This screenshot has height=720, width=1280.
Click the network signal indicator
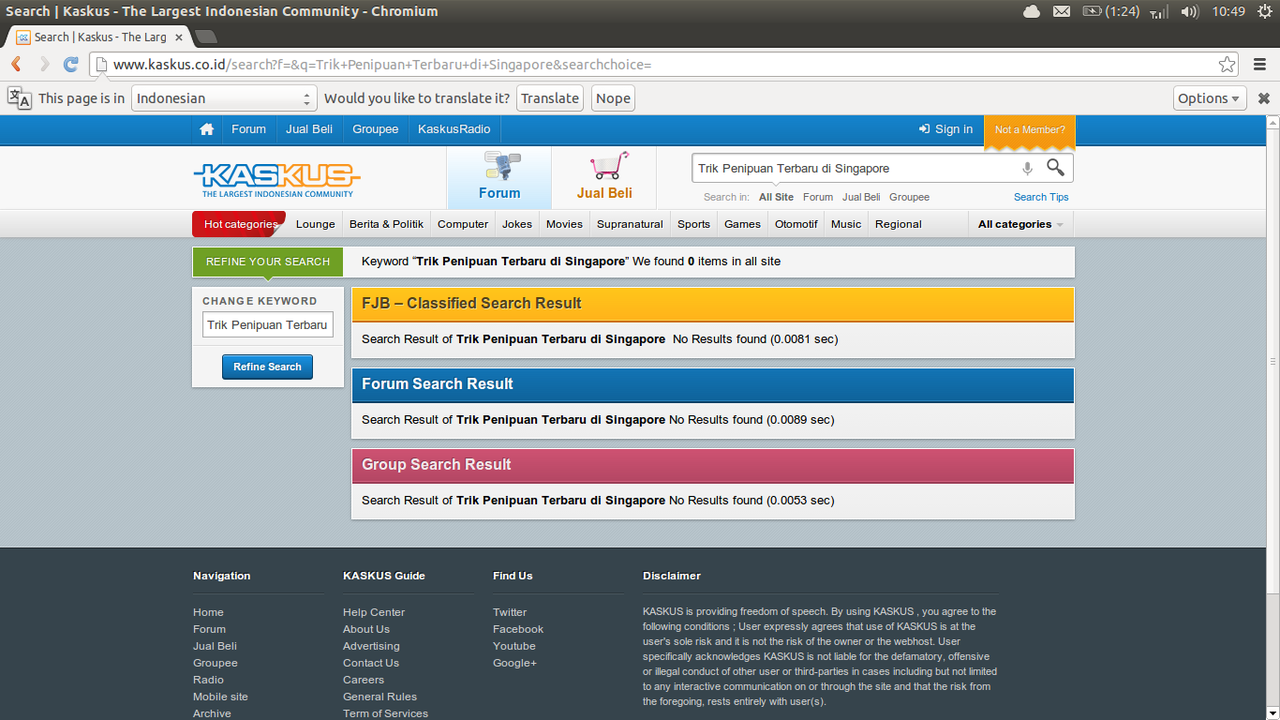[1159, 11]
